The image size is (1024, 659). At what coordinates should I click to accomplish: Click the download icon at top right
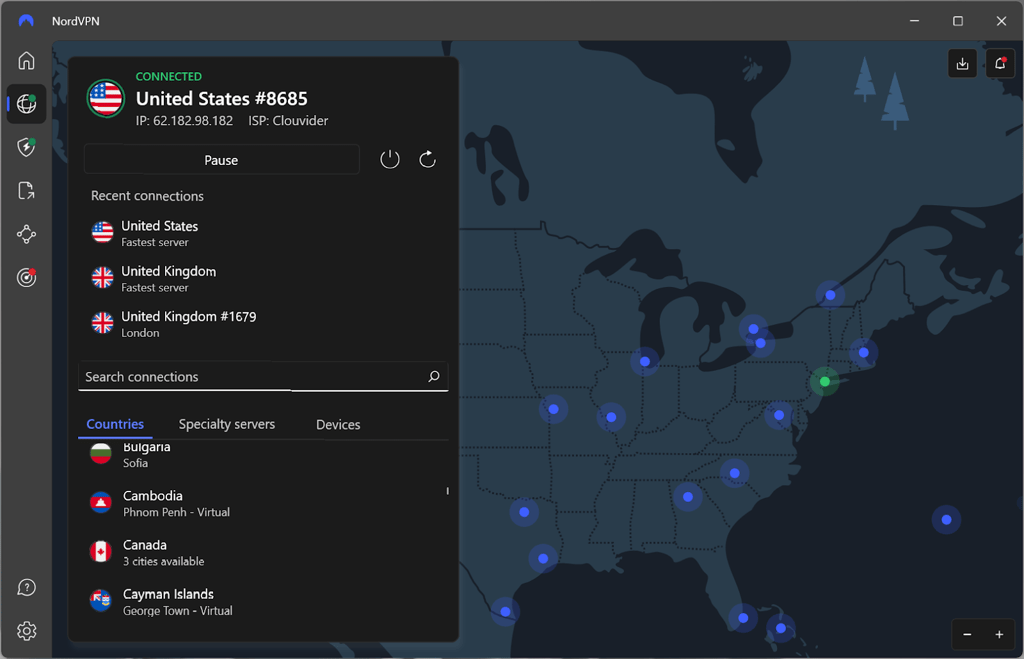coord(962,63)
